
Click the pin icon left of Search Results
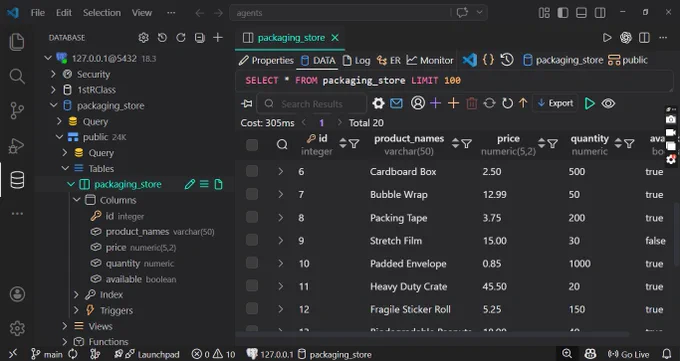click(247, 104)
